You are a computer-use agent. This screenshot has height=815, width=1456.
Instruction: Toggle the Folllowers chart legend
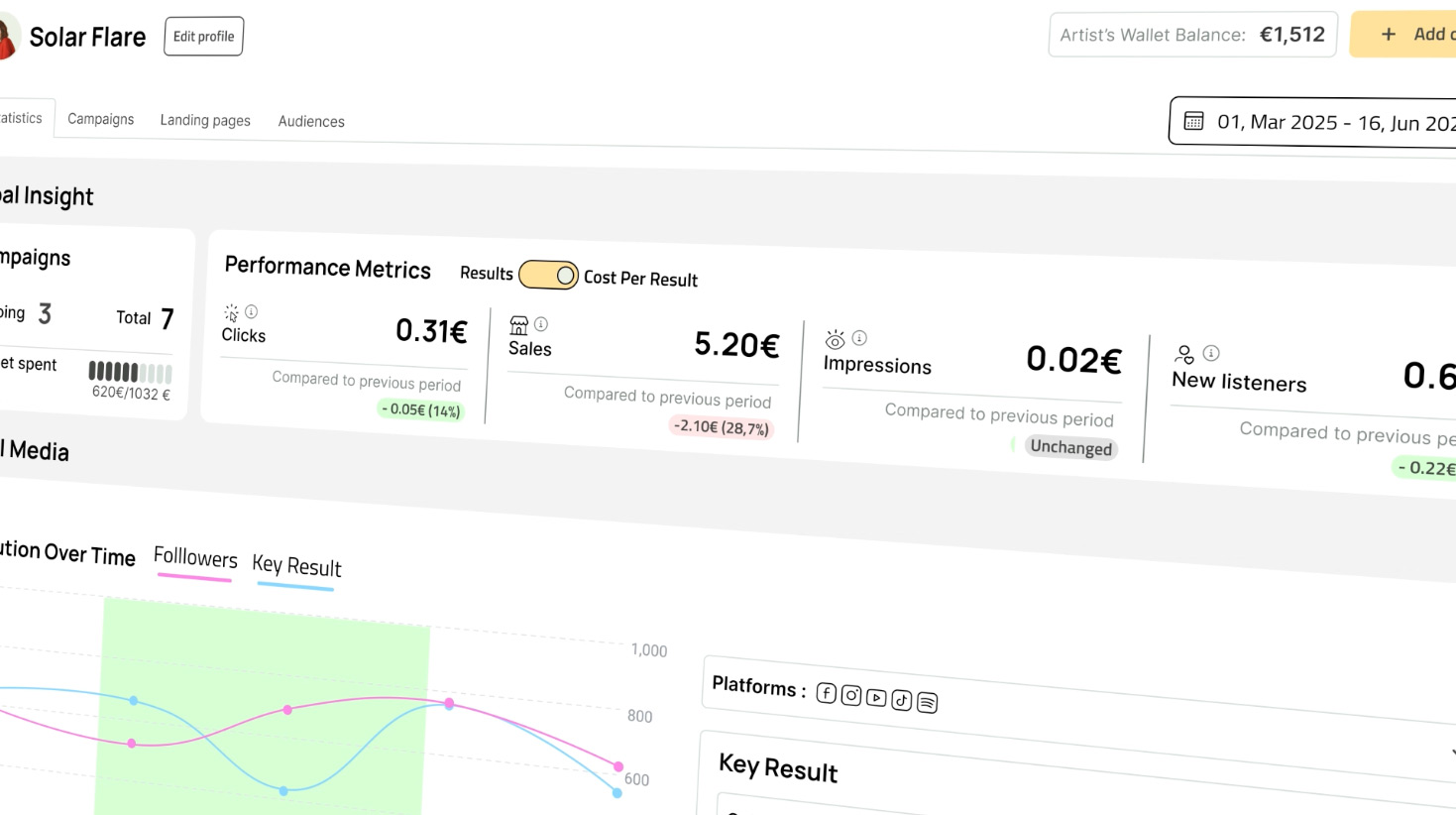click(x=195, y=558)
